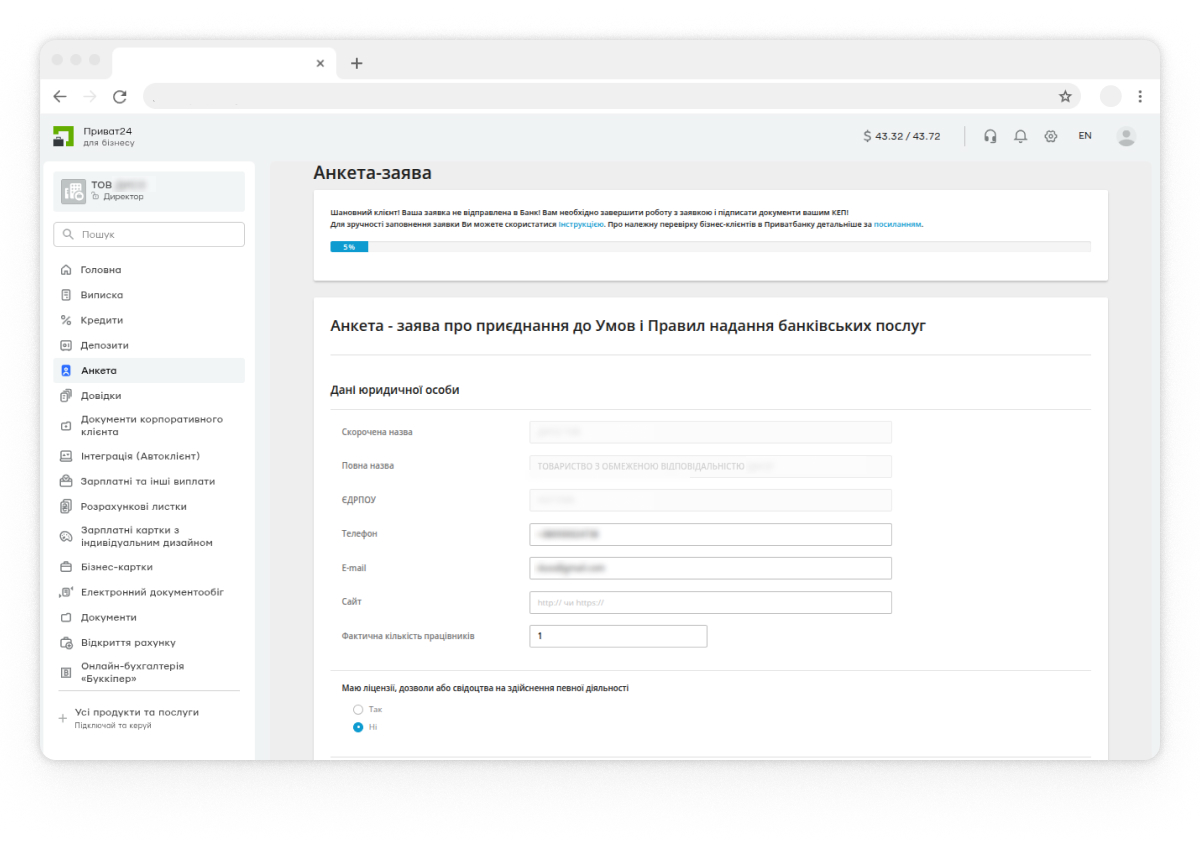Image resolution: width=1200 pixels, height=860 pixels.
Task: Click the user profile avatar icon
Action: pos(1126,136)
